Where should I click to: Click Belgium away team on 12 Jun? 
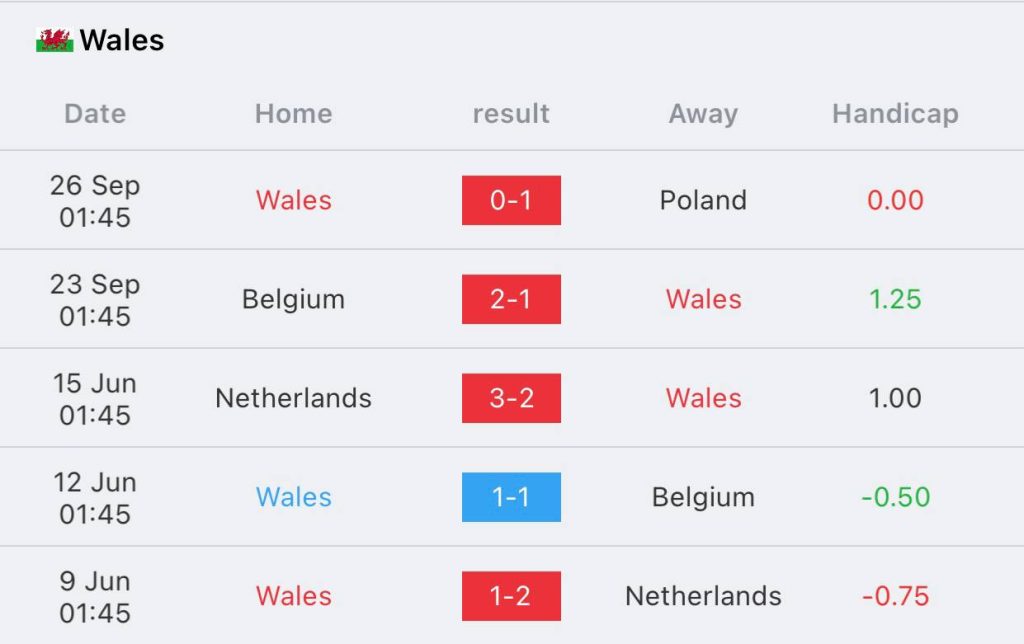pyautogui.click(x=703, y=497)
